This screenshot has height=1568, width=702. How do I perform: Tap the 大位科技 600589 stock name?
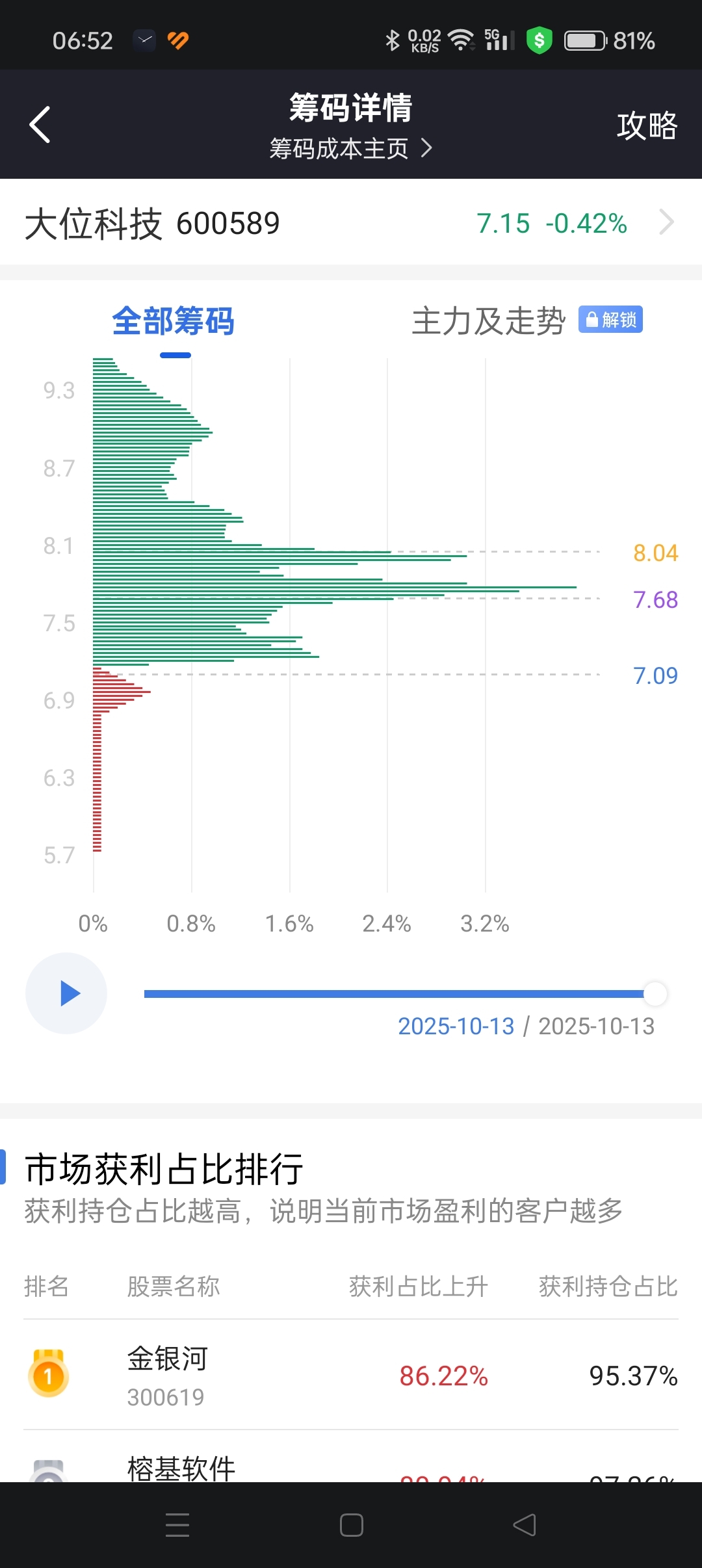[x=152, y=223]
